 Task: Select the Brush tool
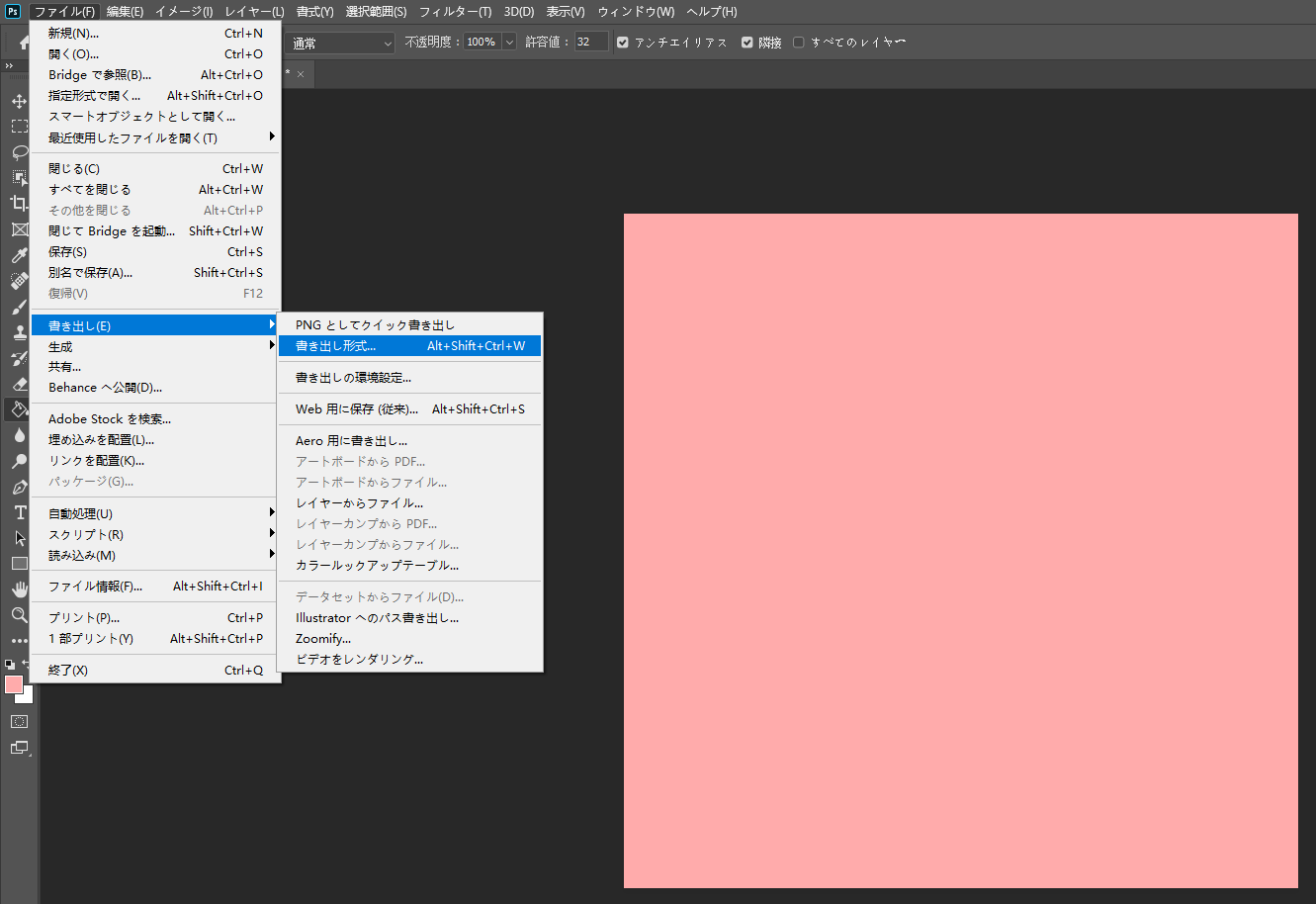[x=19, y=307]
